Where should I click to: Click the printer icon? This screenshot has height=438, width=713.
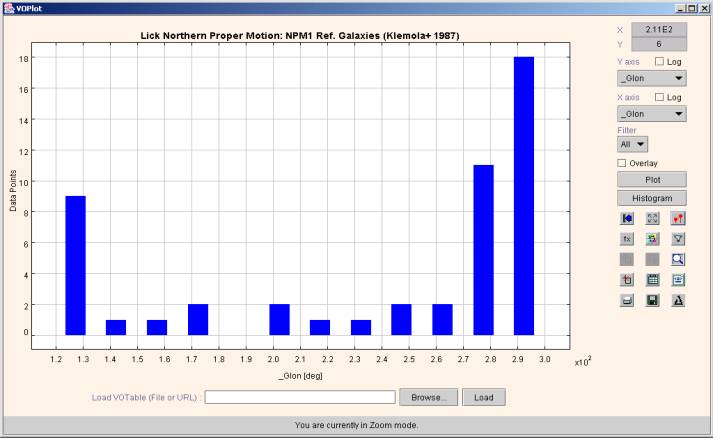point(627,300)
